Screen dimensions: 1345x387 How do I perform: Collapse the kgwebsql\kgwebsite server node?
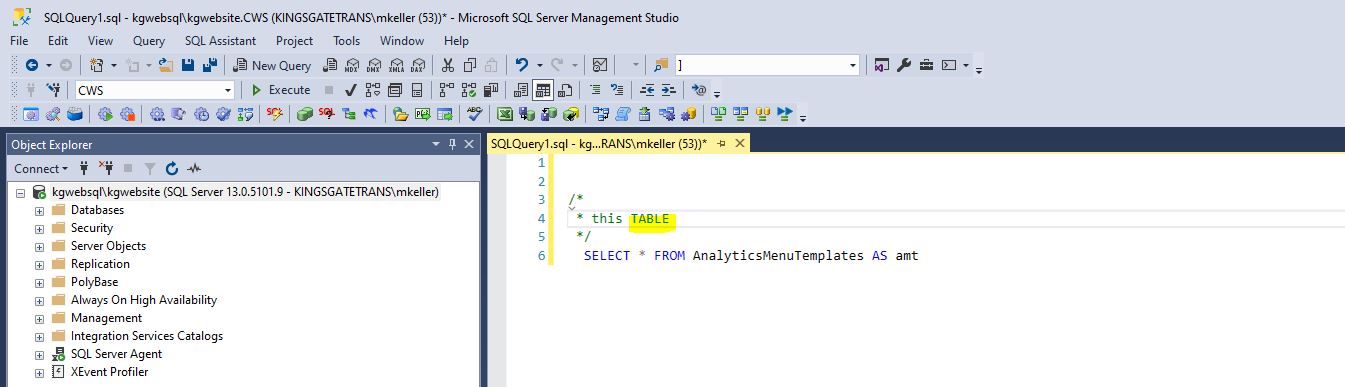tap(21, 192)
